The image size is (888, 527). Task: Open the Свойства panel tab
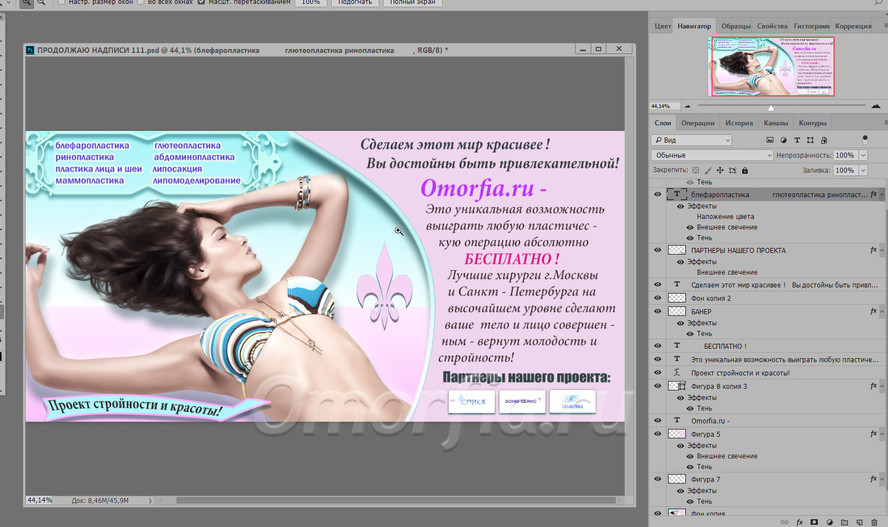point(772,26)
